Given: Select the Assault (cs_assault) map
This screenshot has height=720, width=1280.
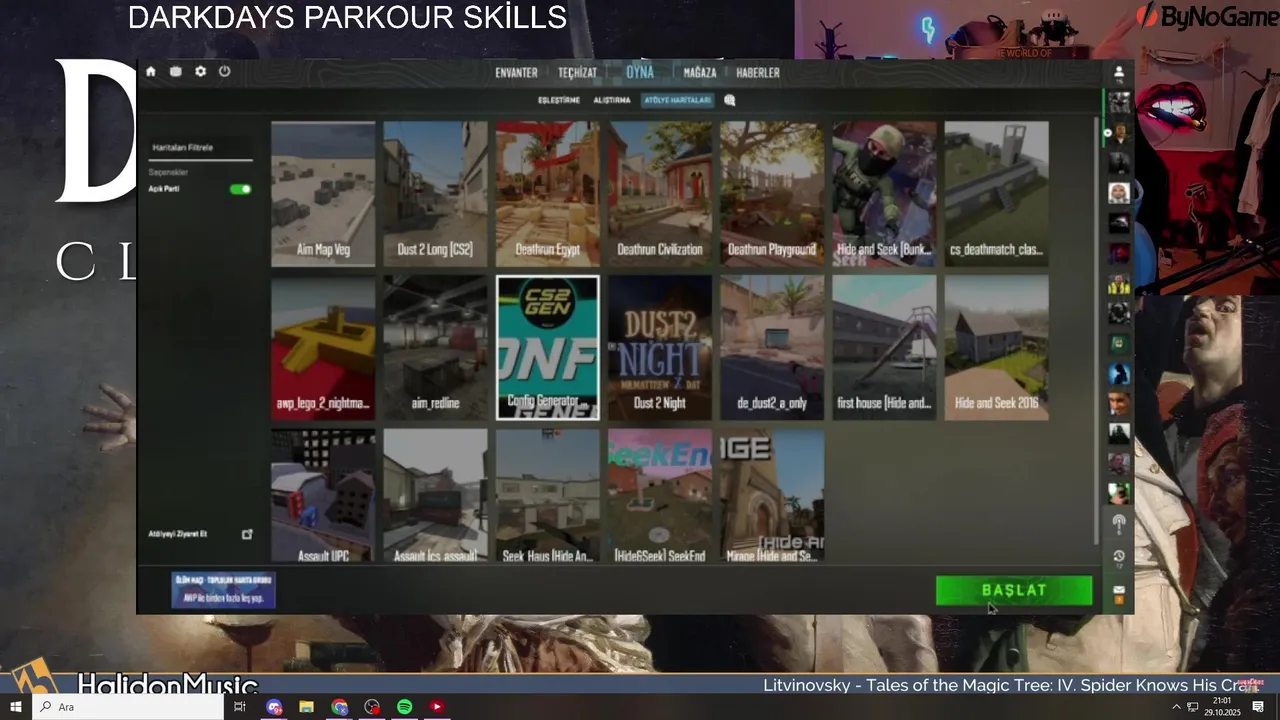Looking at the screenshot, I should coord(435,496).
